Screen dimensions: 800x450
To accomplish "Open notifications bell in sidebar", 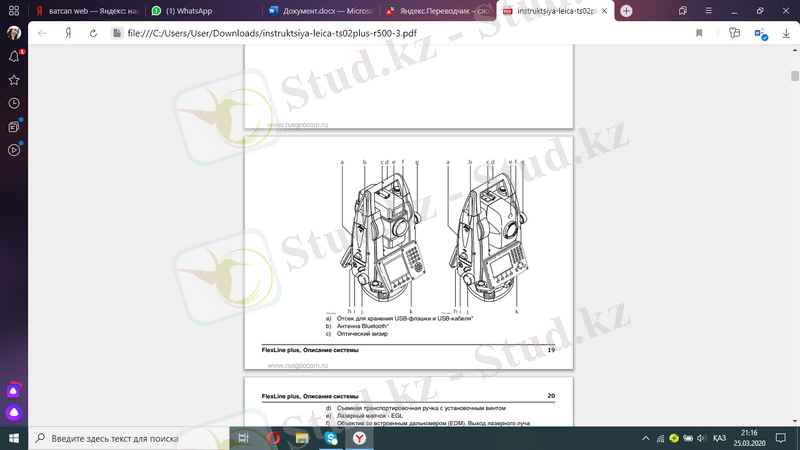I will [14, 56].
